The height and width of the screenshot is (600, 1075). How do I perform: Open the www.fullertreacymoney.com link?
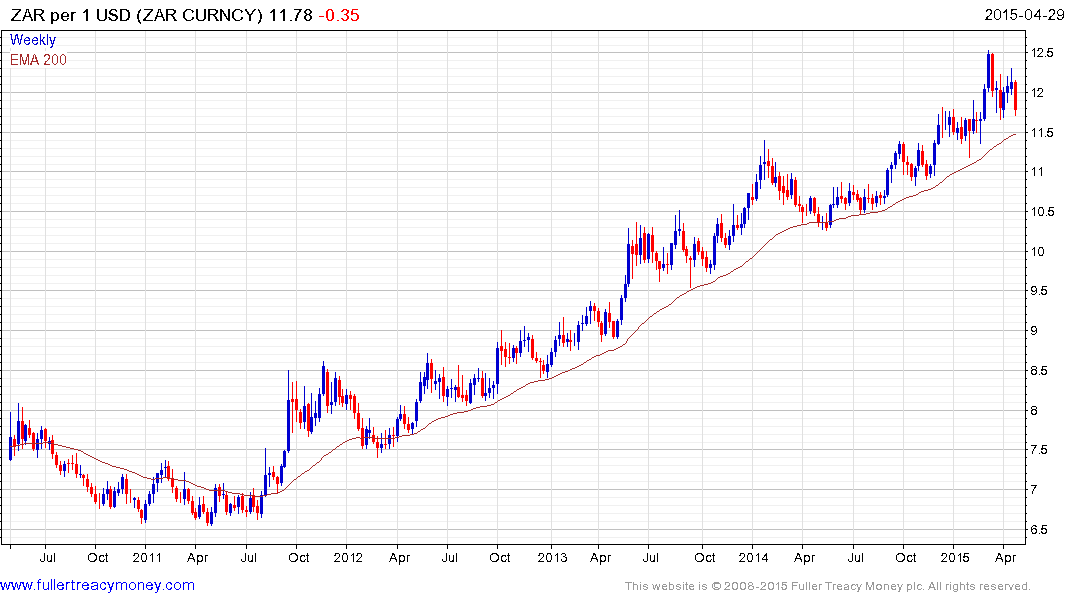[x=97, y=585]
